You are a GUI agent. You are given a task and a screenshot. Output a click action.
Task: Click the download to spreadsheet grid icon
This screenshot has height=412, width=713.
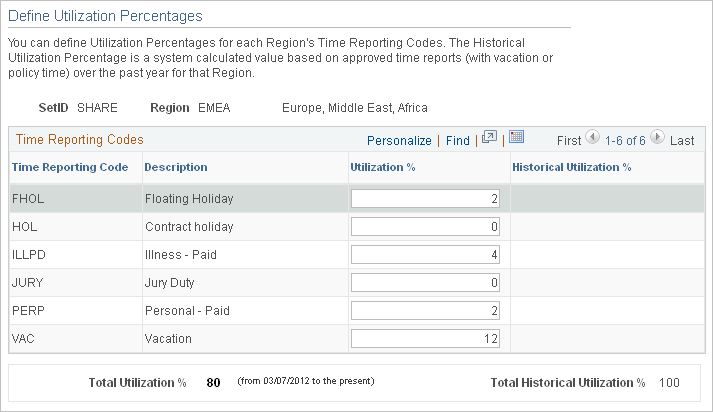tap(516, 138)
